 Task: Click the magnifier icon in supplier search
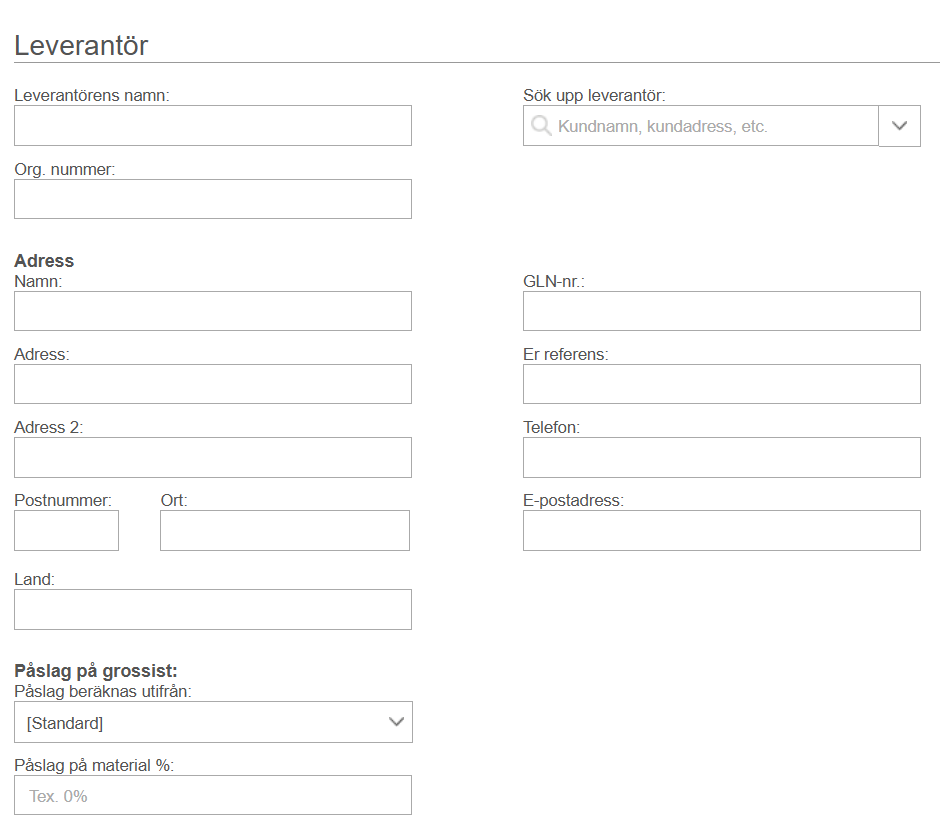[x=541, y=126]
